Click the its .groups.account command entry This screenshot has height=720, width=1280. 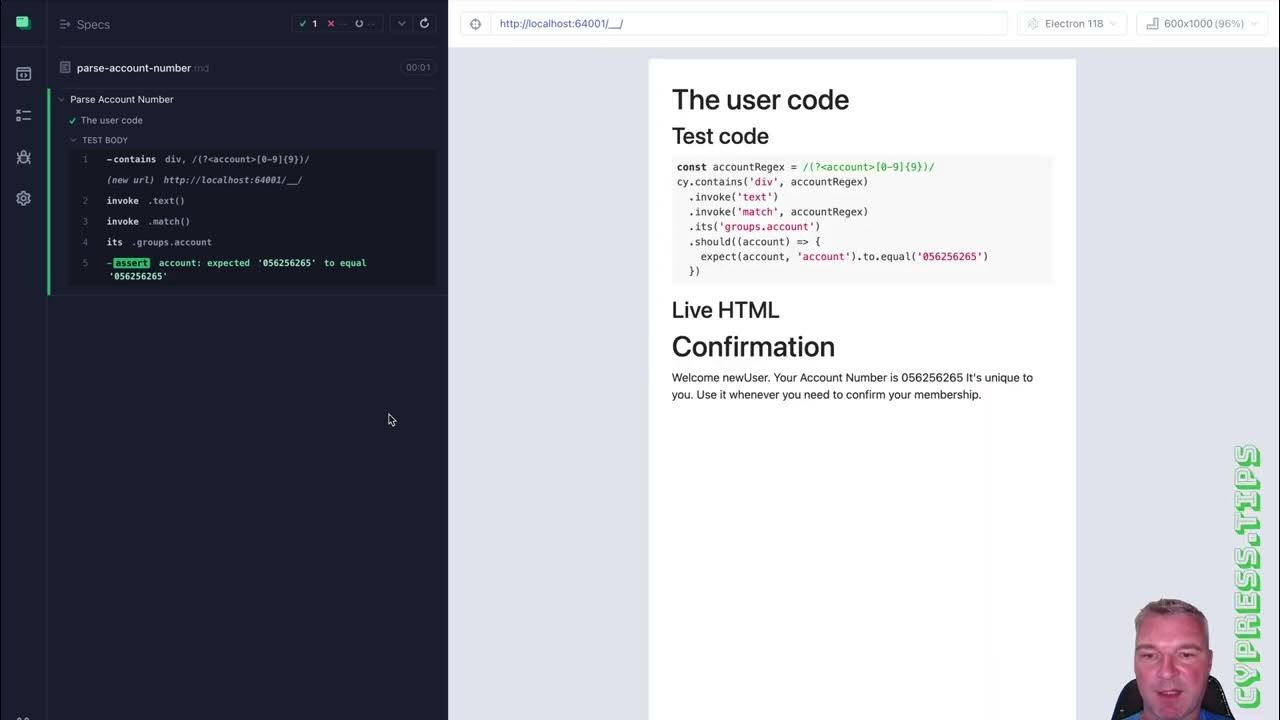(160, 242)
